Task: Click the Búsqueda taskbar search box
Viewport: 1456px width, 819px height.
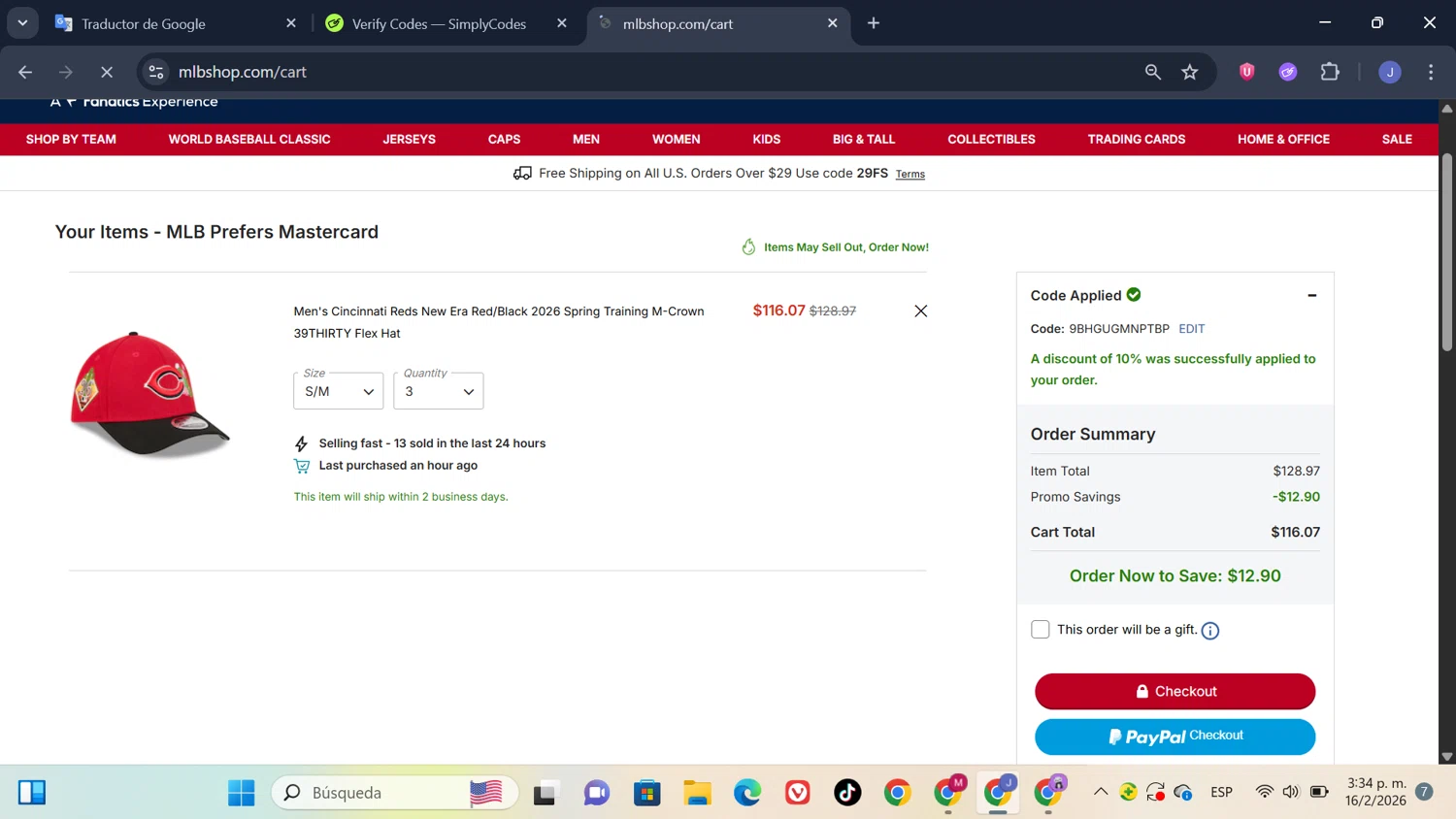Action: tap(393, 793)
